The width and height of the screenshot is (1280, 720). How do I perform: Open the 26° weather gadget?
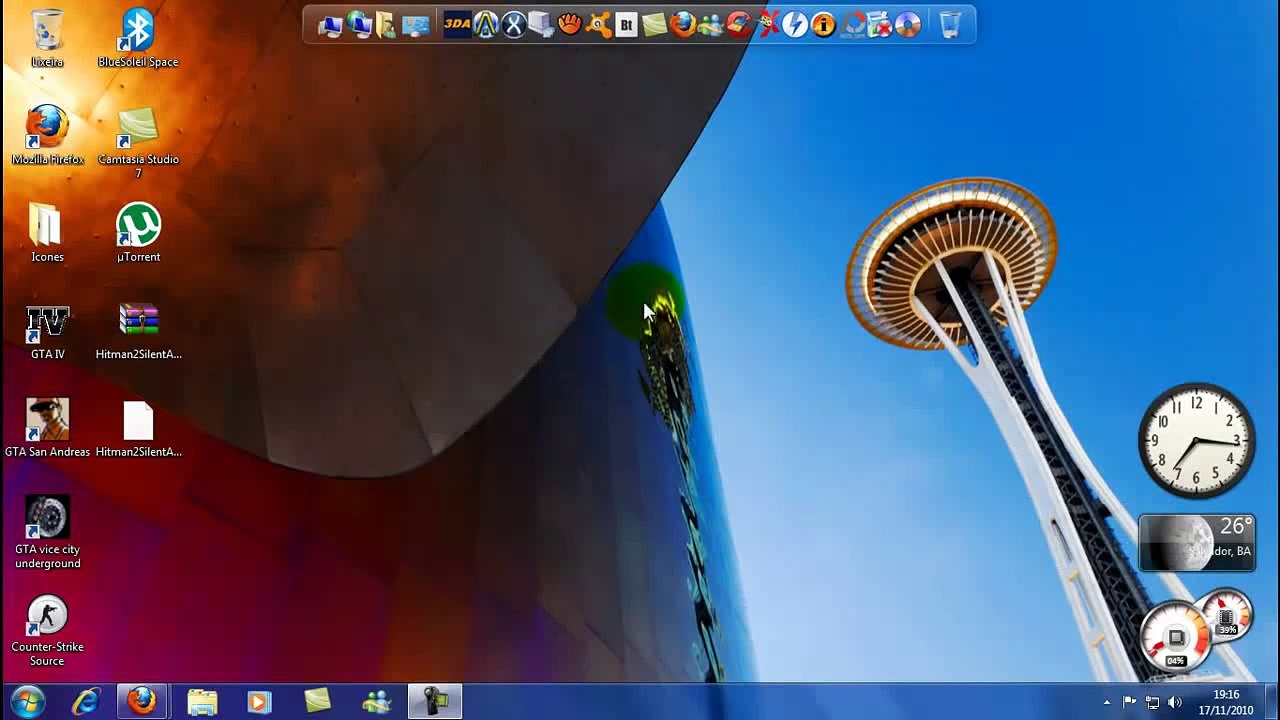pyautogui.click(x=1197, y=542)
